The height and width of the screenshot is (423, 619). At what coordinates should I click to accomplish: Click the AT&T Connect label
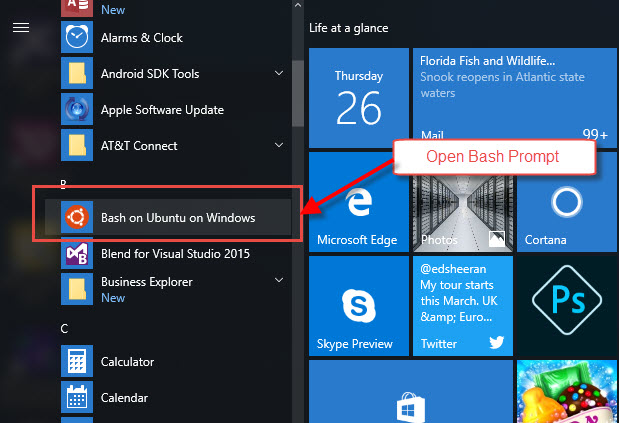click(139, 146)
